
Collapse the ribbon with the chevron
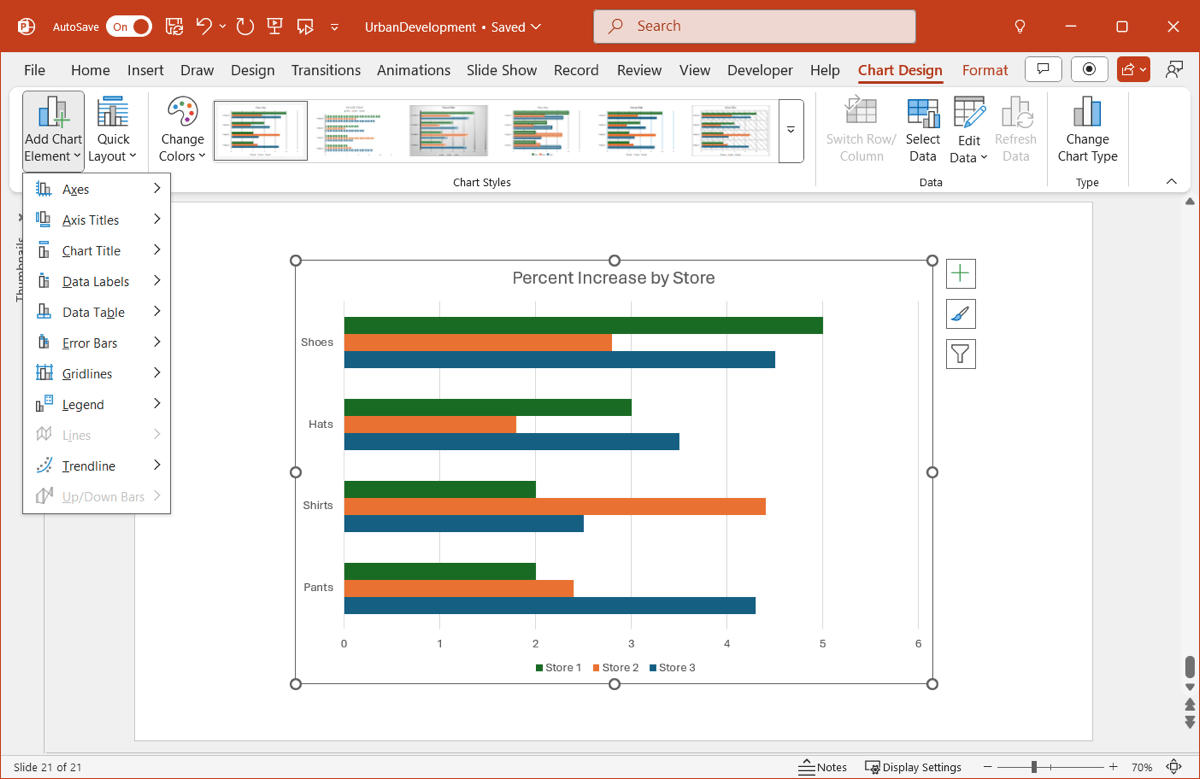(x=1171, y=182)
